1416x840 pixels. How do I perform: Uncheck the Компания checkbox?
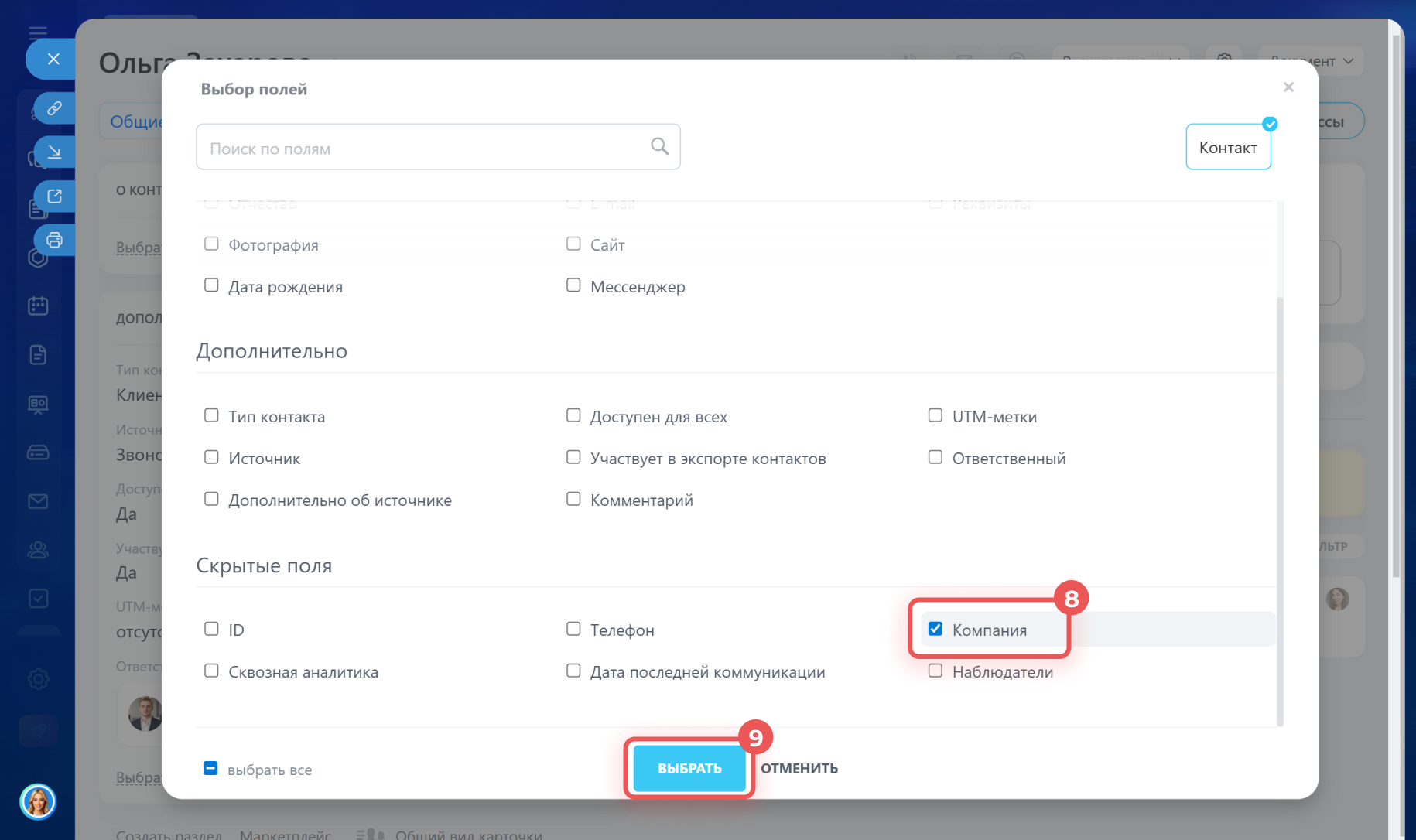[x=935, y=629]
